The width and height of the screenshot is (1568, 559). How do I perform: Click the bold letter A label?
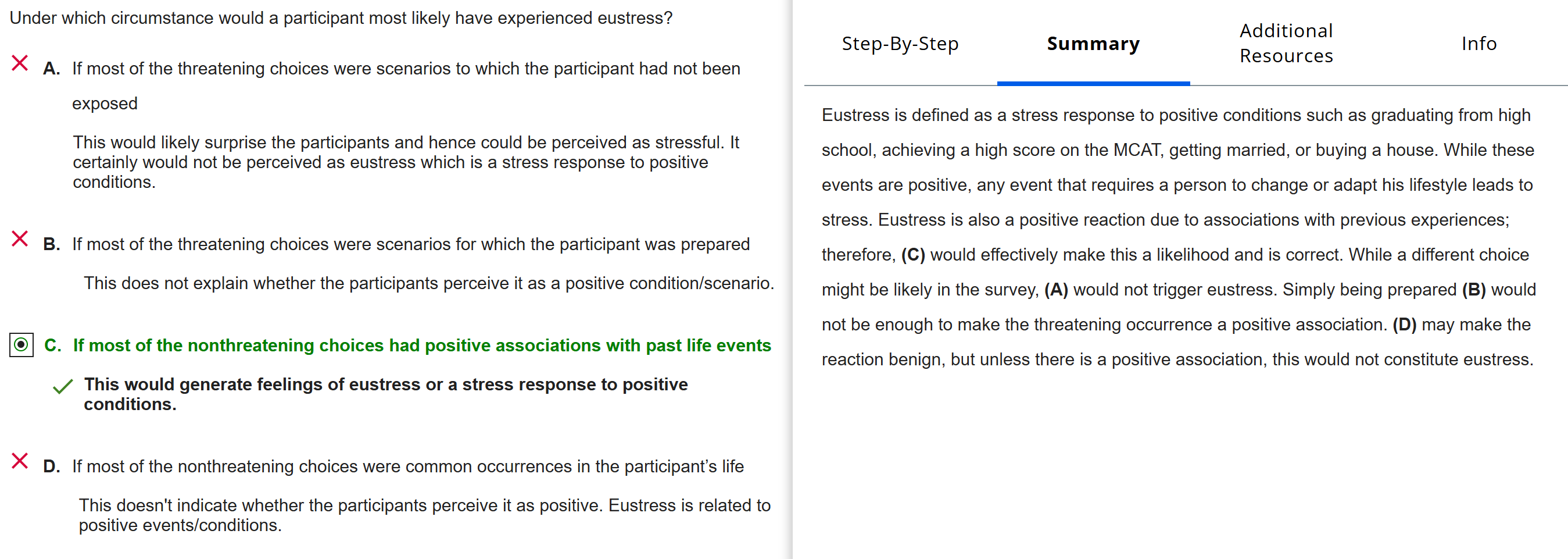[x=52, y=69]
